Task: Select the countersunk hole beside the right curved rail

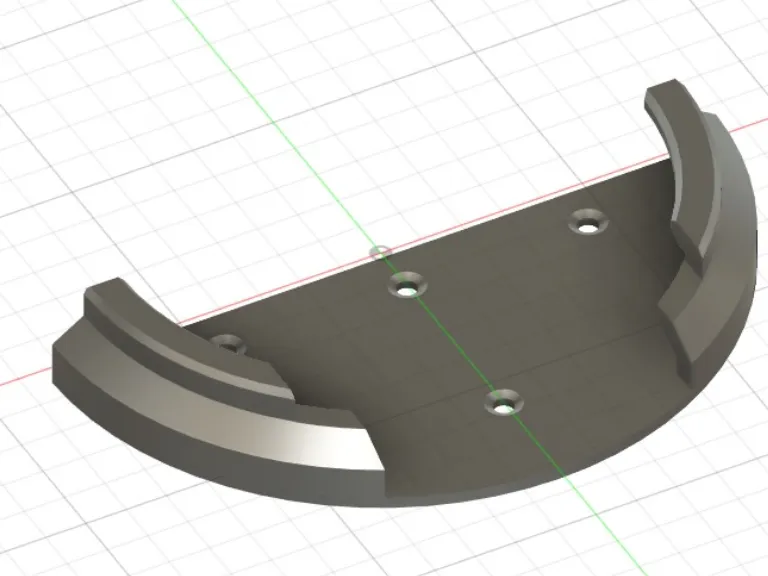Action: tap(588, 222)
